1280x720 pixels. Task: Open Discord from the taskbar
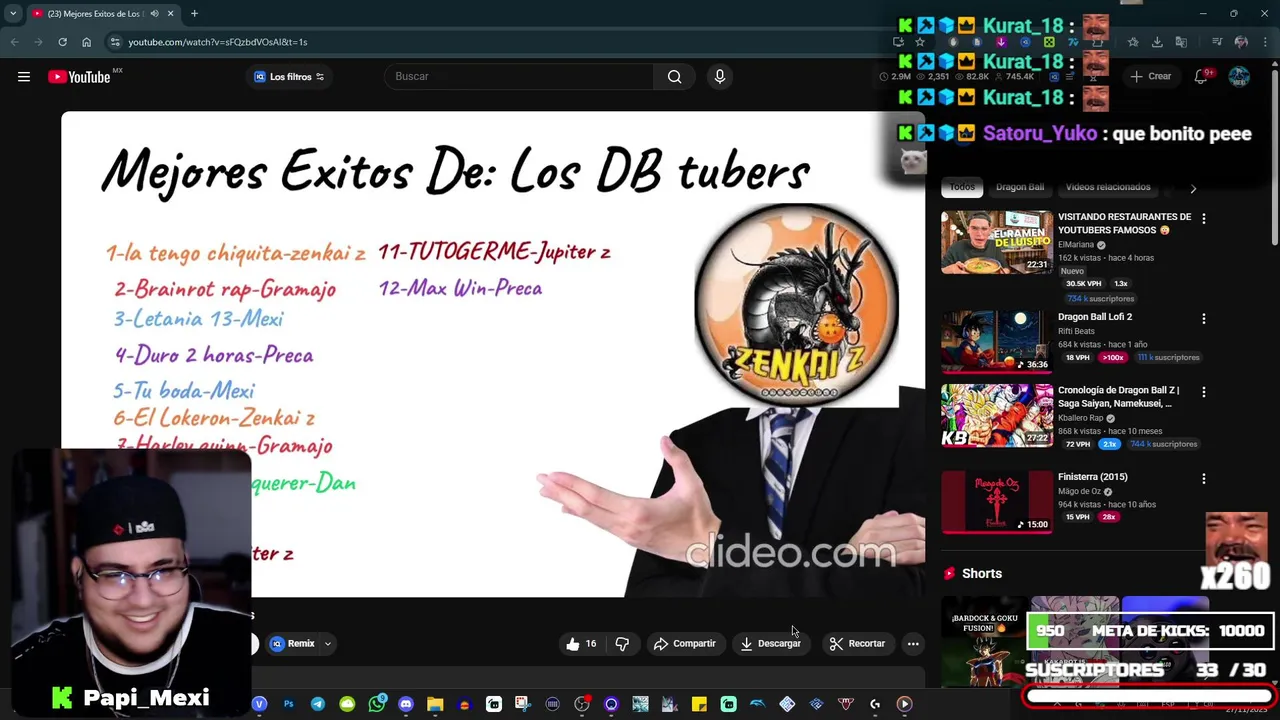(x=406, y=704)
